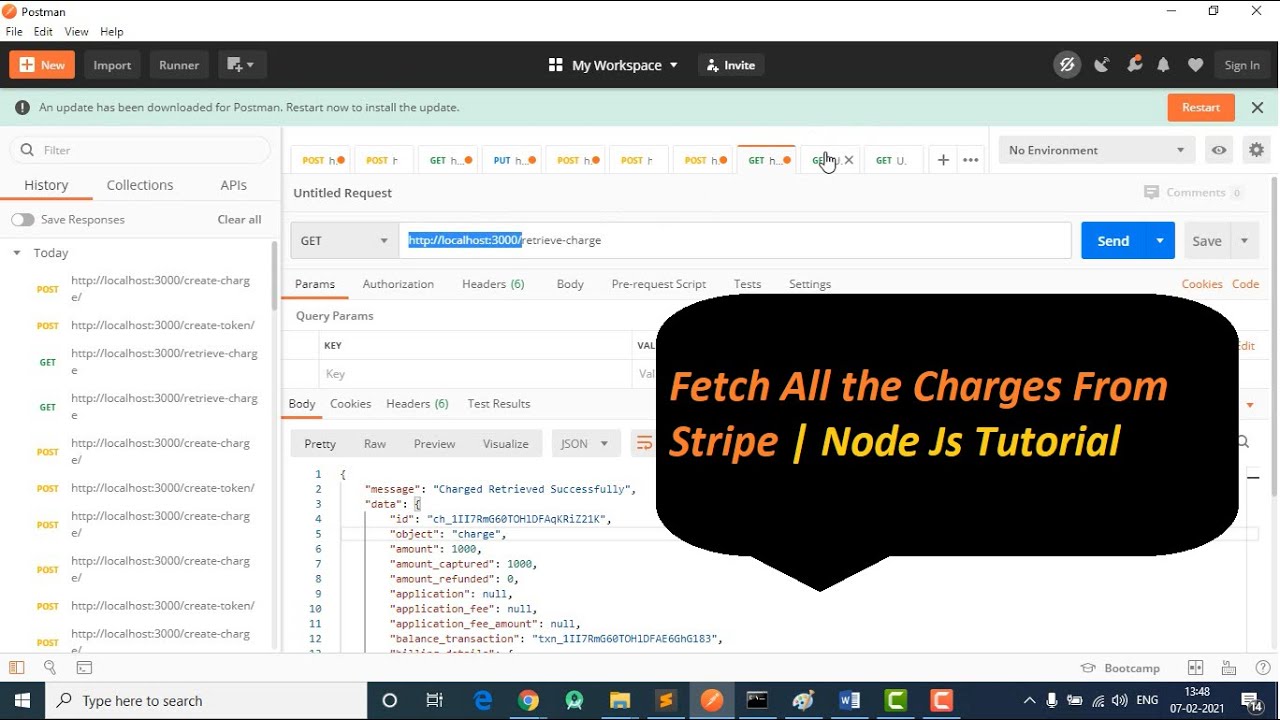Image resolution: width=1280 pixels, height=720 pixels.
Task: Switch response view to Visualize
Action: (506, 444)
